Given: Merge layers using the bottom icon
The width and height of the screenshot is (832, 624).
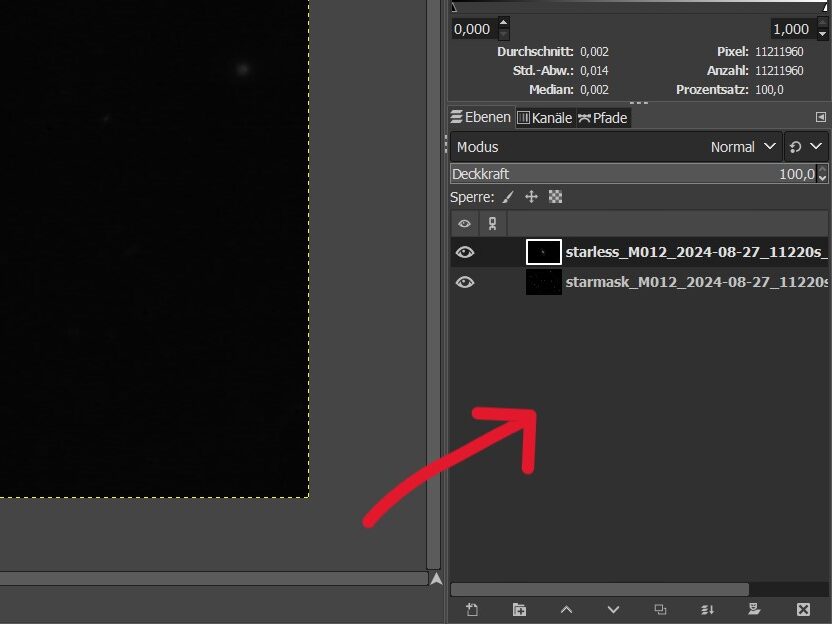Looking at the screenshot, I should point(707,610).
